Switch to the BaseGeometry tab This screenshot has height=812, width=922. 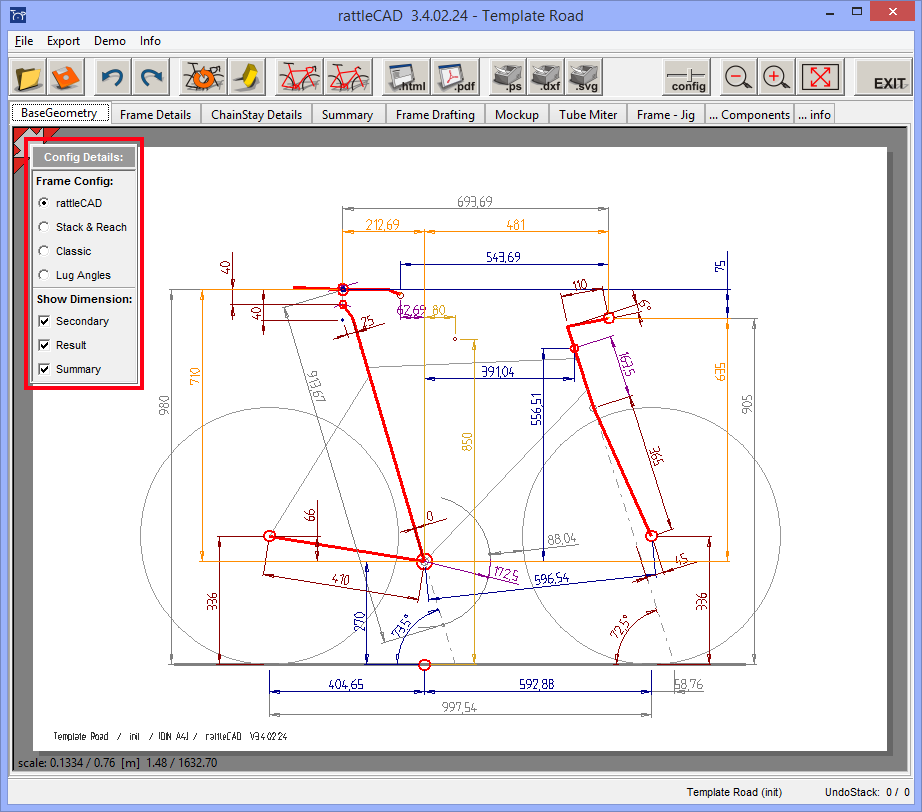point(60,113)
